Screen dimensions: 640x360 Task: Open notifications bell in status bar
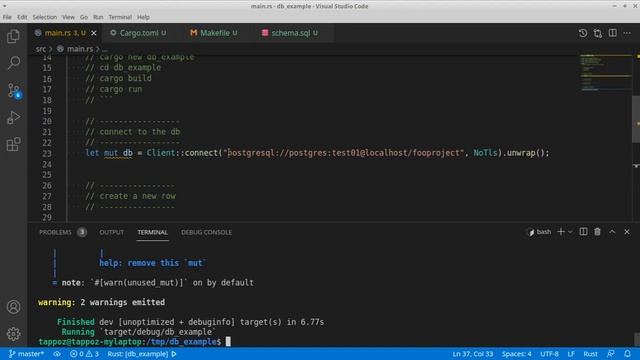click(627, 354)
